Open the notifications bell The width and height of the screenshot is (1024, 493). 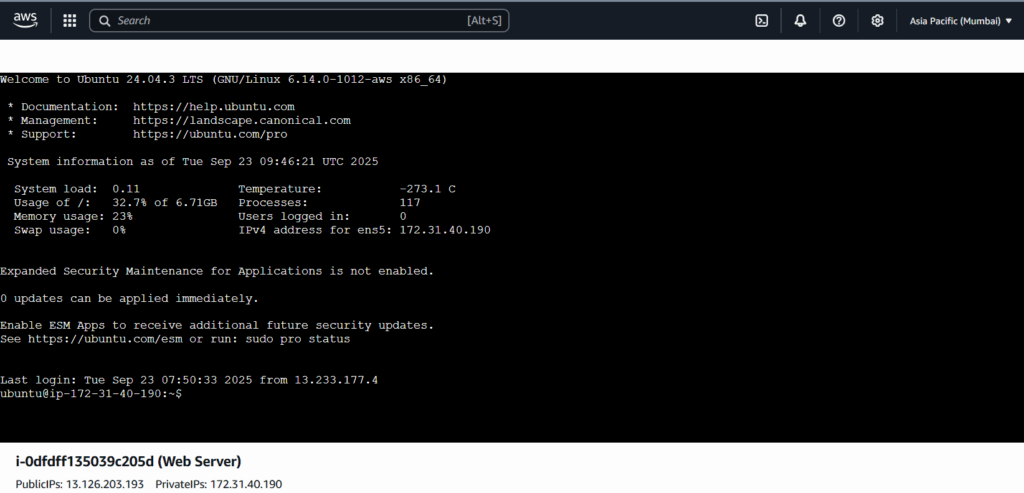coord(800,21)
